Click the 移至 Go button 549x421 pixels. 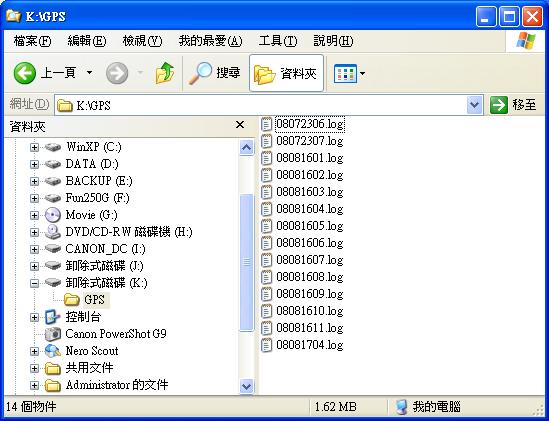pos(513,105)
